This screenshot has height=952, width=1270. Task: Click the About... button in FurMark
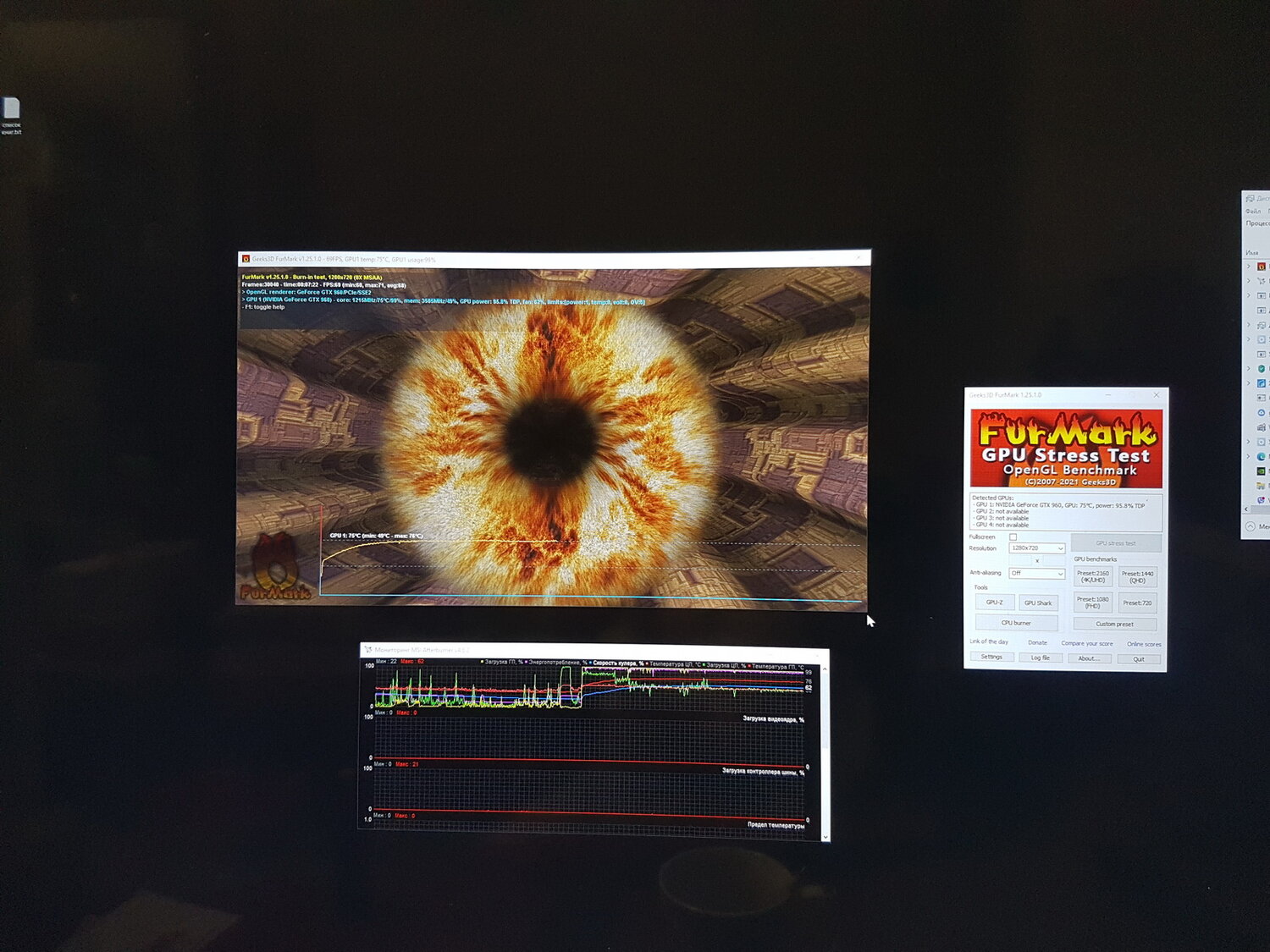[x=1090, y=658]
